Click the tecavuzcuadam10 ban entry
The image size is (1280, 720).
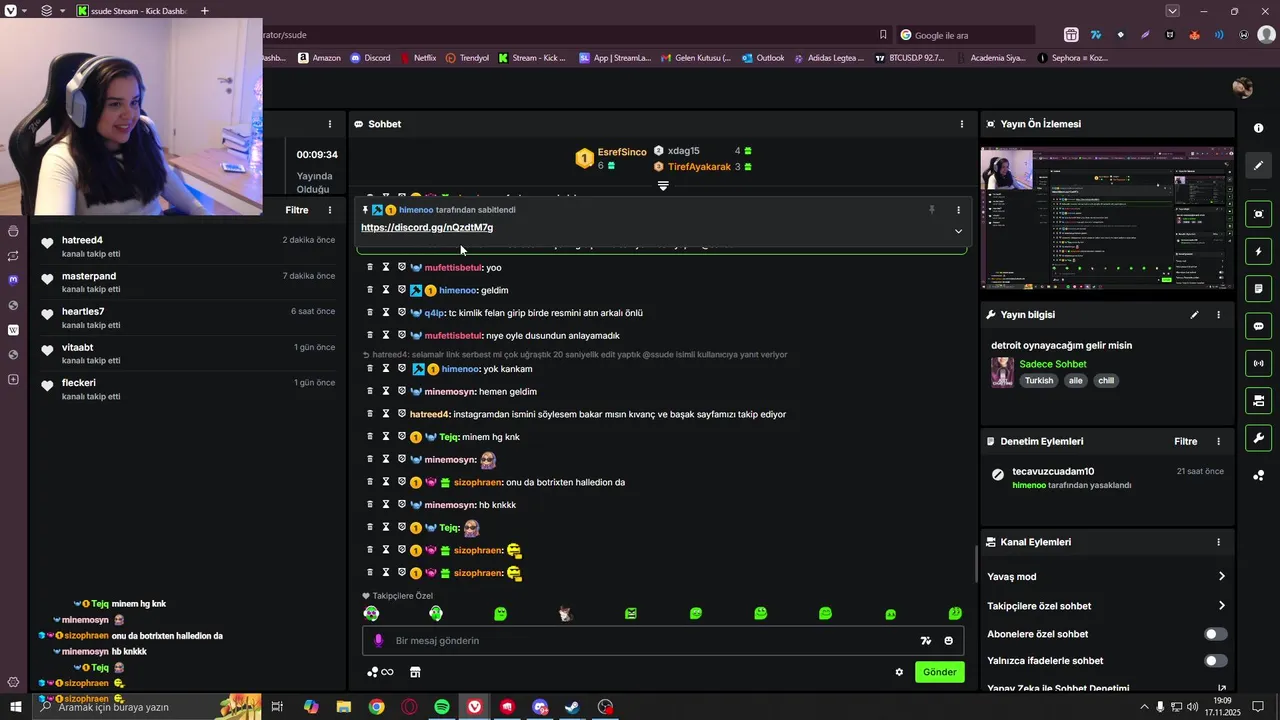(1107, 477)
